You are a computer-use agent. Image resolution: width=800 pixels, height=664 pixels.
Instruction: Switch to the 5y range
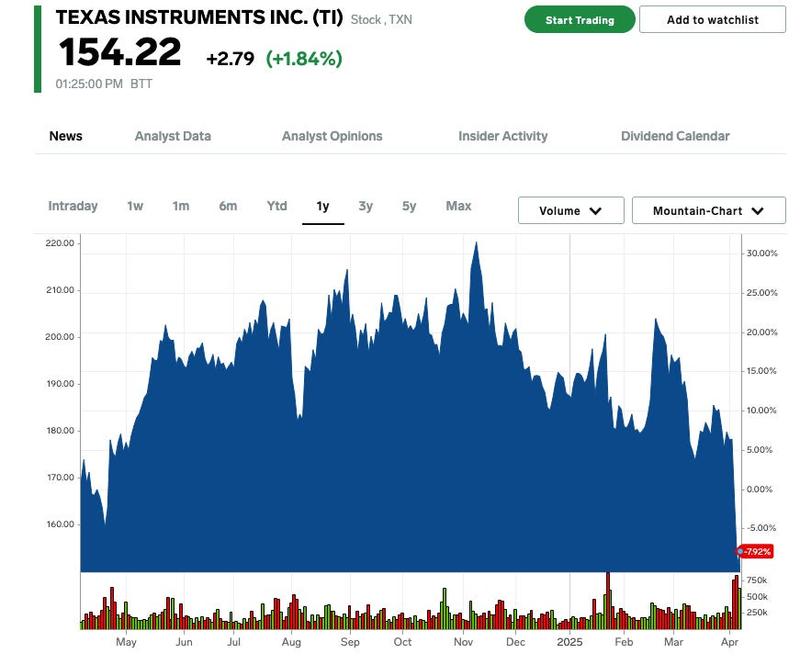pos(409,206)
